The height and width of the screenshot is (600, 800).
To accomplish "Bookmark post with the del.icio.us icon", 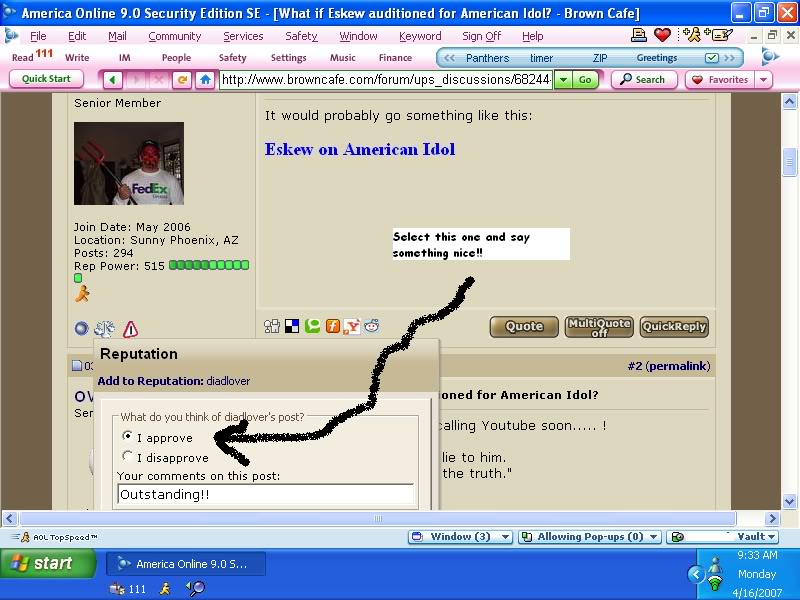I will (292, 326).
